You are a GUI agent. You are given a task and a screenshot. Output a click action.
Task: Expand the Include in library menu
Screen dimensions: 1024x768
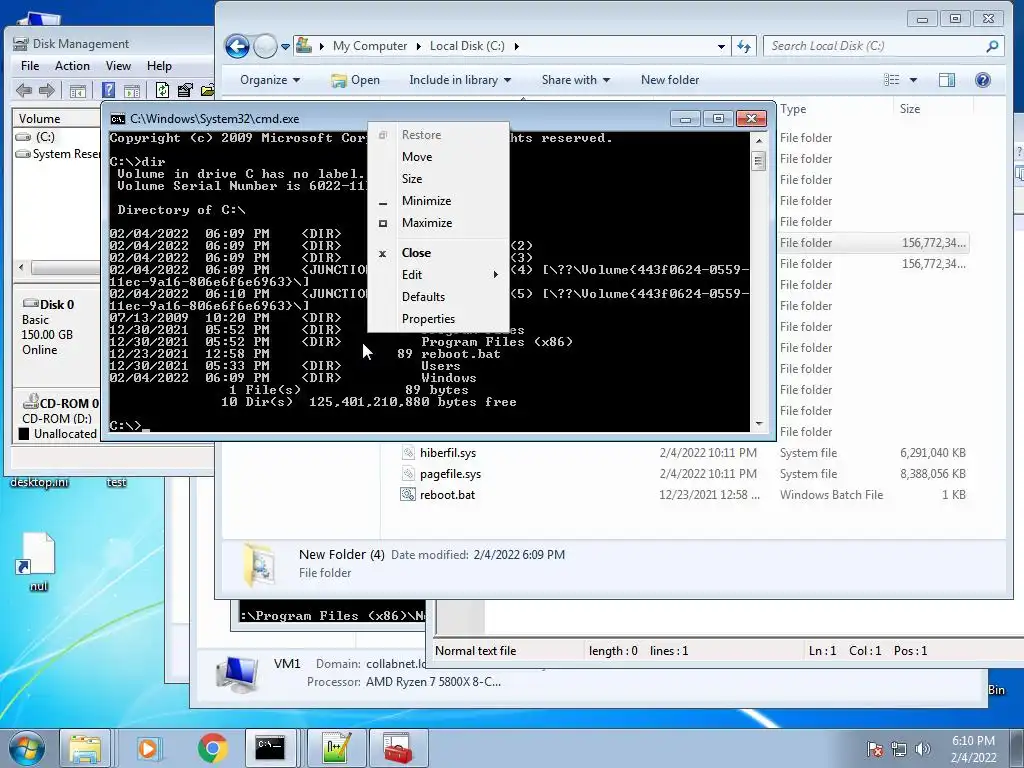[x=460, y=80]
